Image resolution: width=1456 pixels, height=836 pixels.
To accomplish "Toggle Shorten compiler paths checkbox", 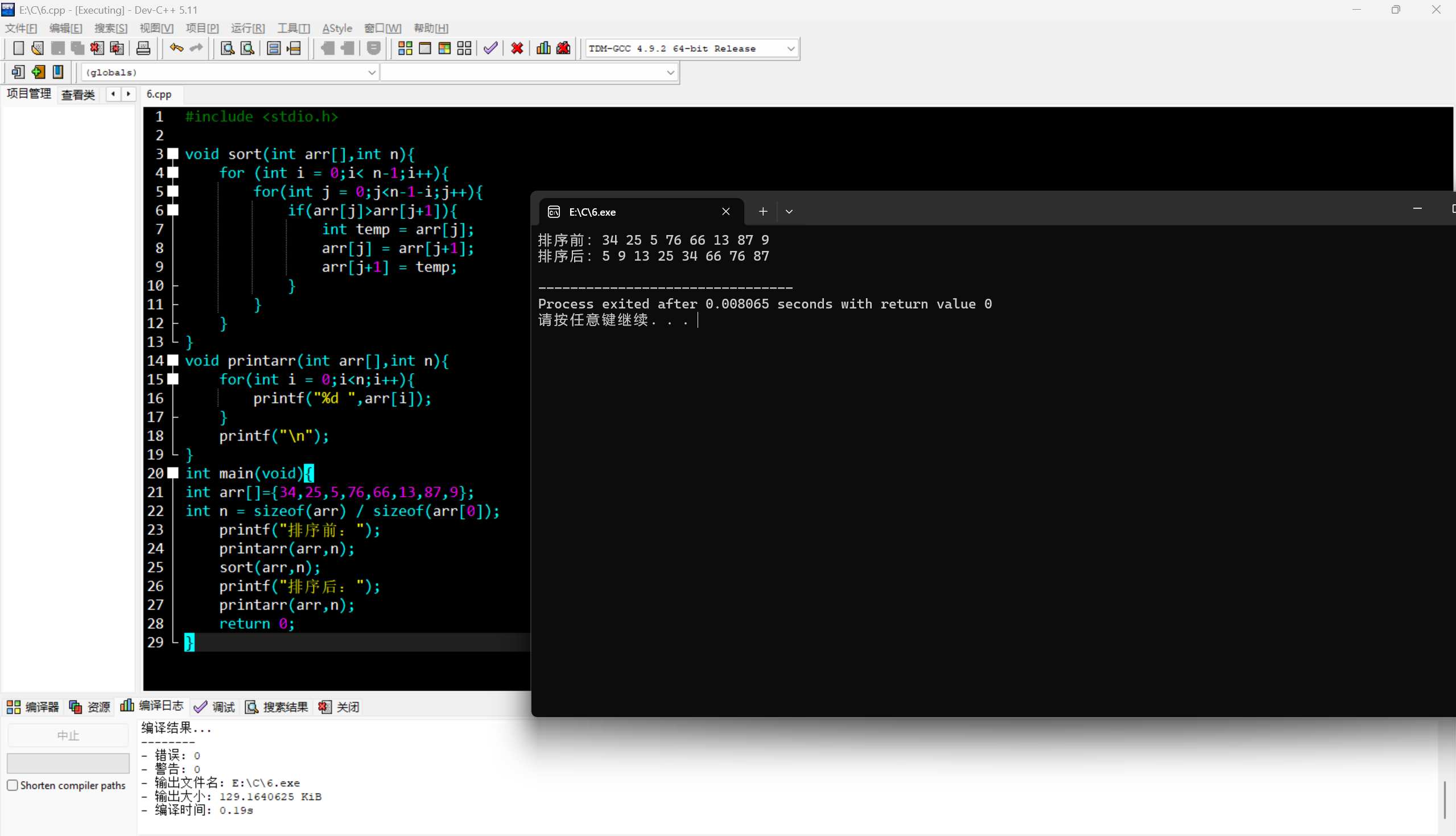I will coord(13,785).
